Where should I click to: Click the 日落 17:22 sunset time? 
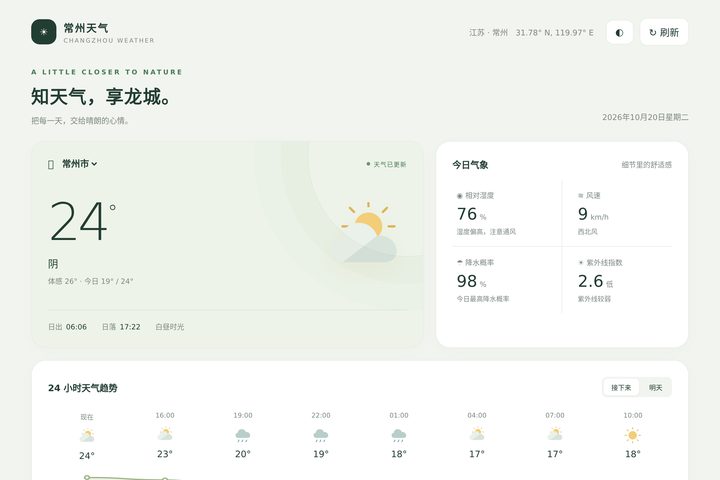pyautogui.click(x=121, y=327)
